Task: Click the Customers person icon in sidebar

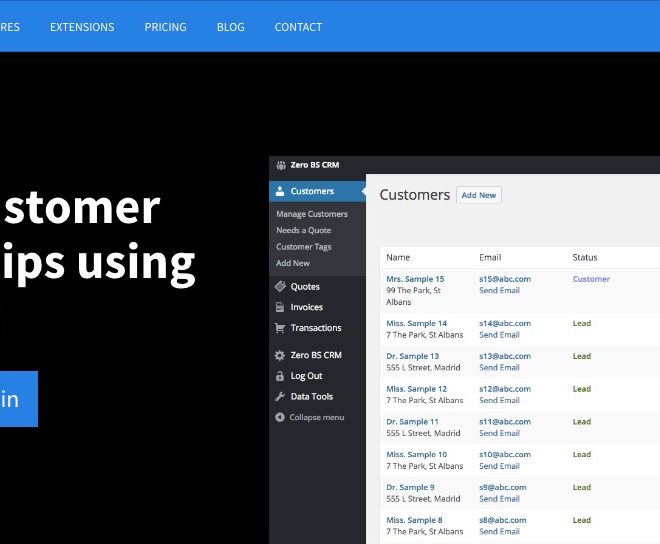Action: click(280, 191)
